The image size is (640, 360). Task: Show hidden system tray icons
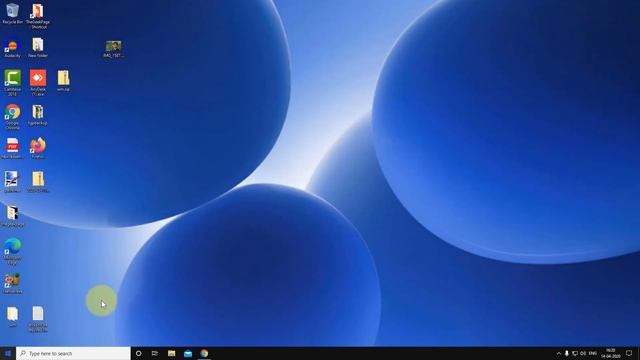tap(559, 353)
